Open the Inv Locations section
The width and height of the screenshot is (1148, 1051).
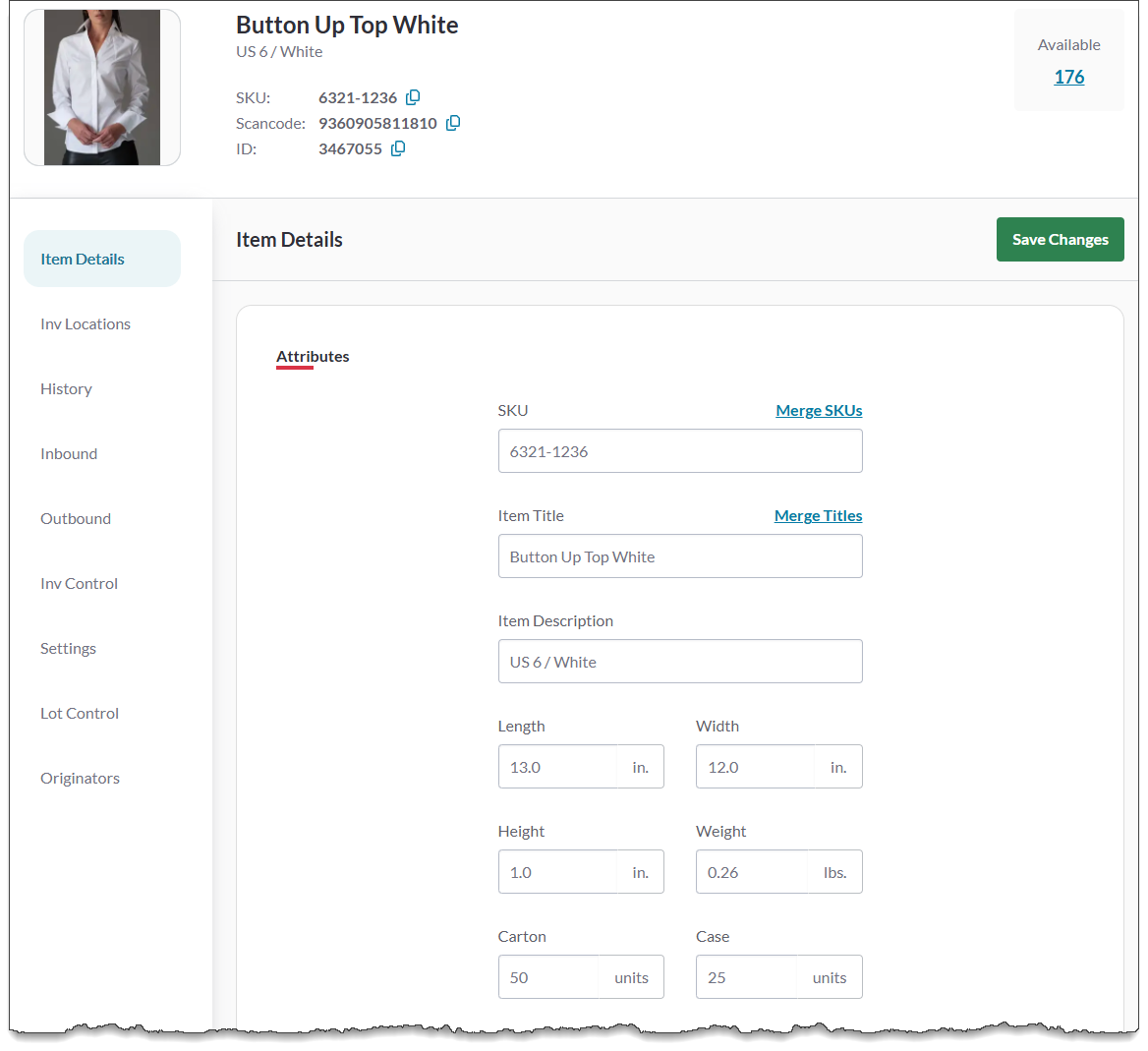[86, 323]
